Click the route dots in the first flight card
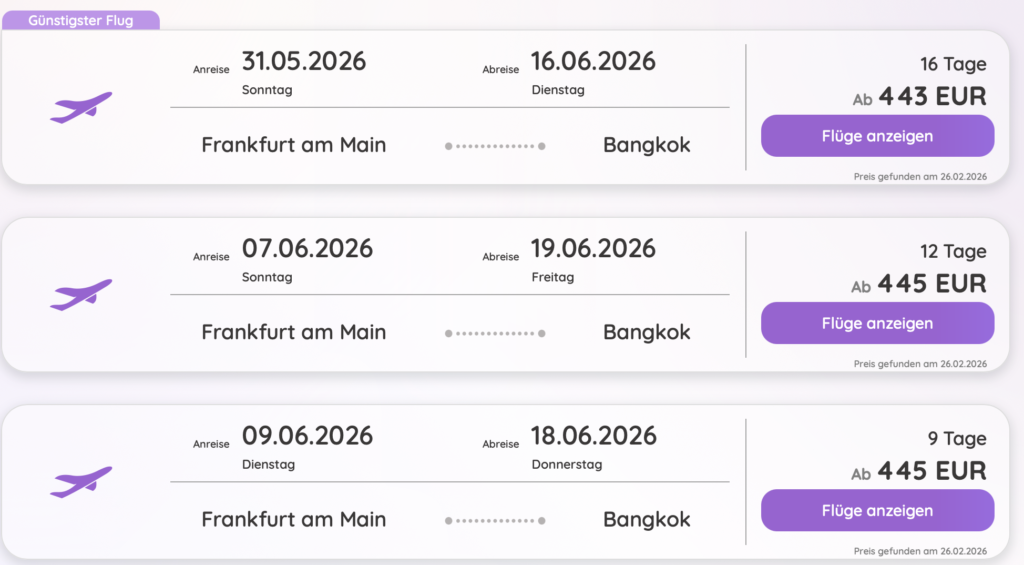The height and width of the screenshot is (565, 1024). coord(495,146)
